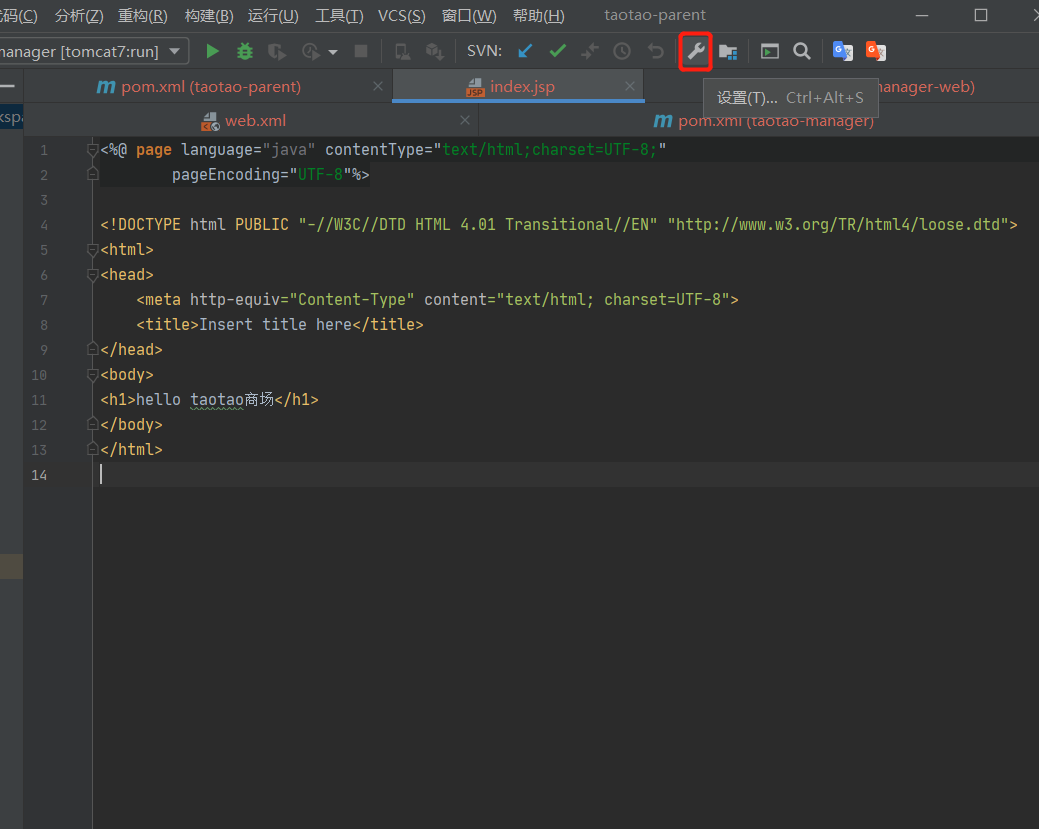Open the VCS(S) menu
This screenshot has height=829, width=1039.
(402, 15)
